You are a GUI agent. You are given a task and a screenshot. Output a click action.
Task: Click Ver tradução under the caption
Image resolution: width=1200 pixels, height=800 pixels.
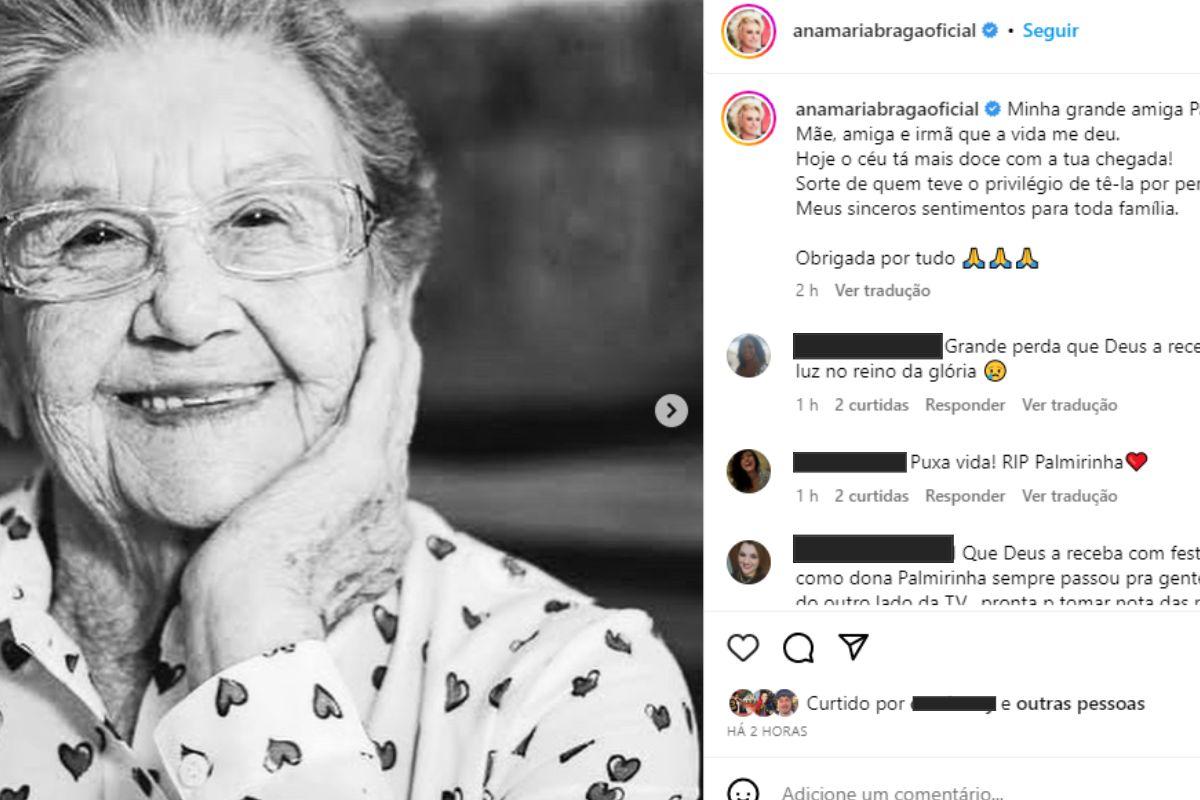pos(882,290)
